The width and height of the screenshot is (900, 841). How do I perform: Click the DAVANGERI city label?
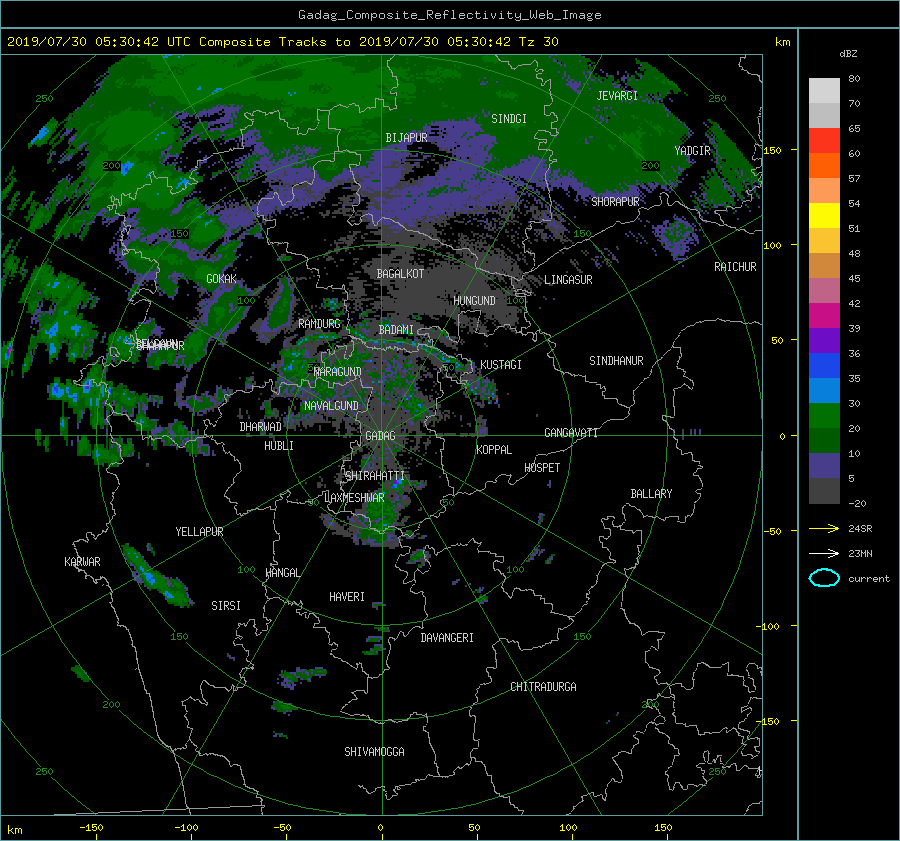[447, 637]
